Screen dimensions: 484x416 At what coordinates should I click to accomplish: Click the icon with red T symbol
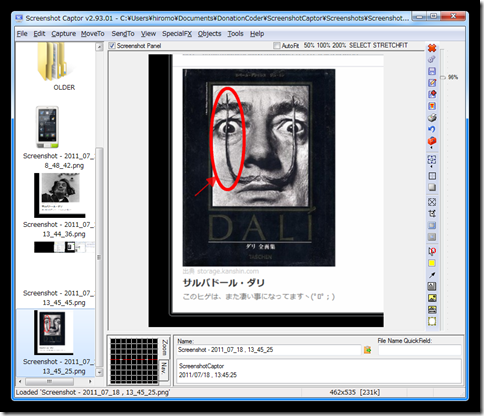pyautogui.click(x=432, y=106)
